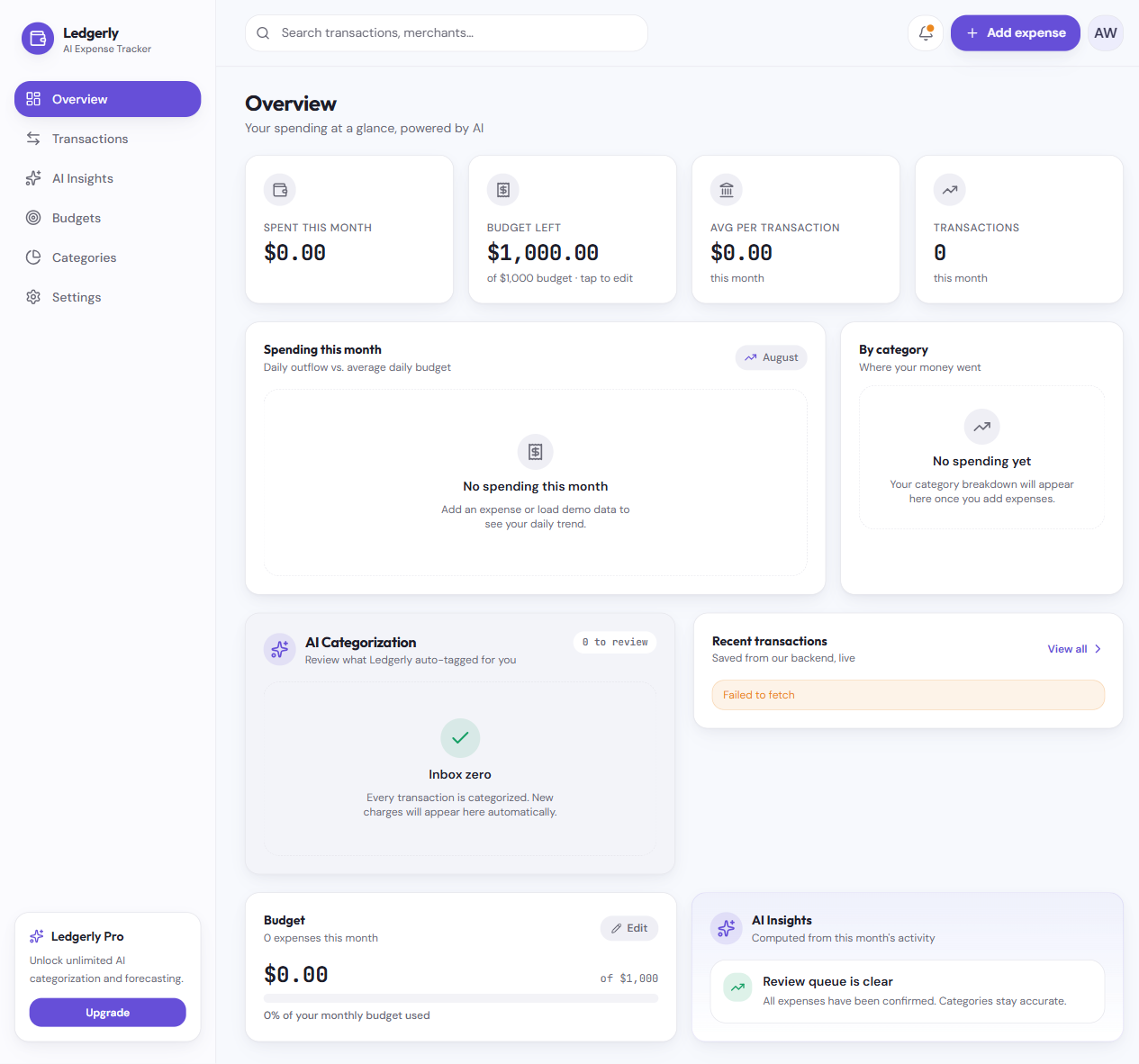This screenshot has height=1064, width=1139.
Task: Click the "0 expenses this month" text
Action: pyautogui.click(x=321, y=938)
